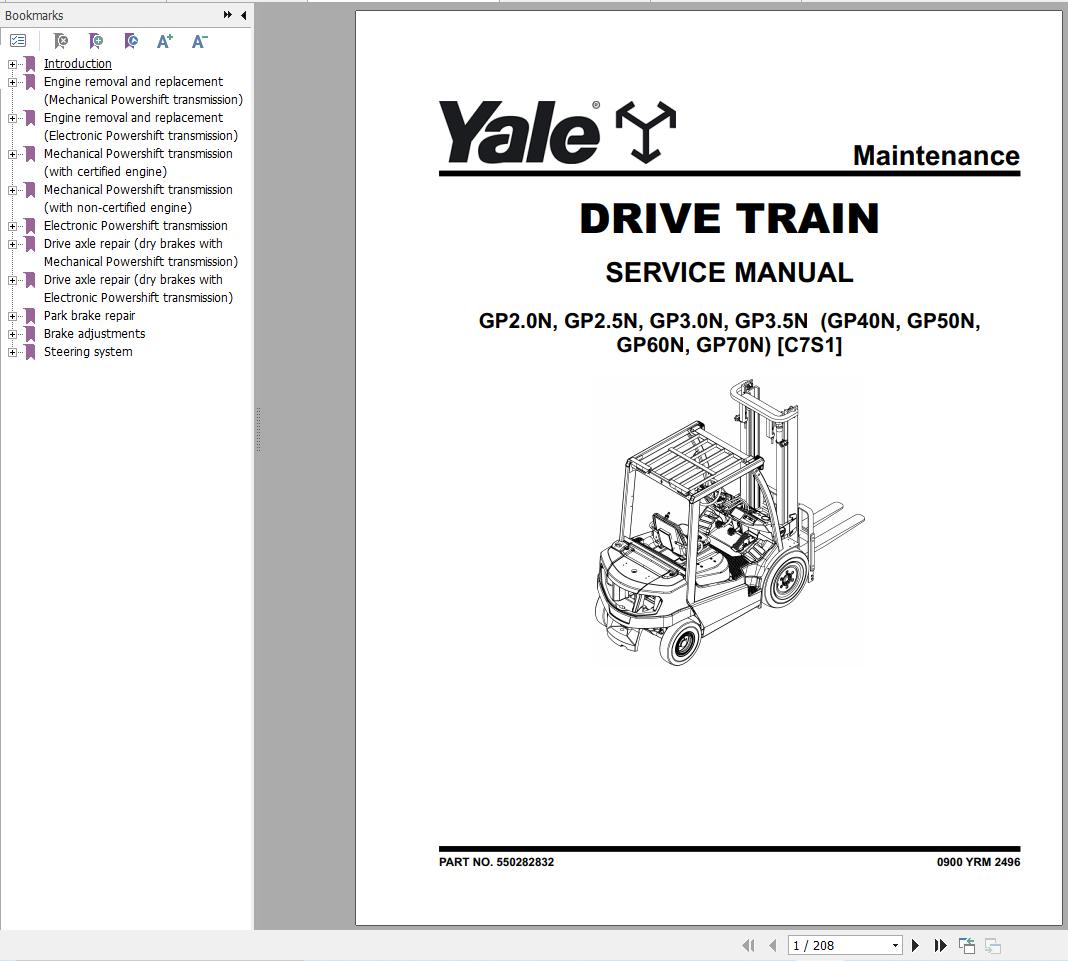The image size is (1068, 961).
Task: Expand the Electronic Powershift transmission bookmark
Action: (12, 226)
